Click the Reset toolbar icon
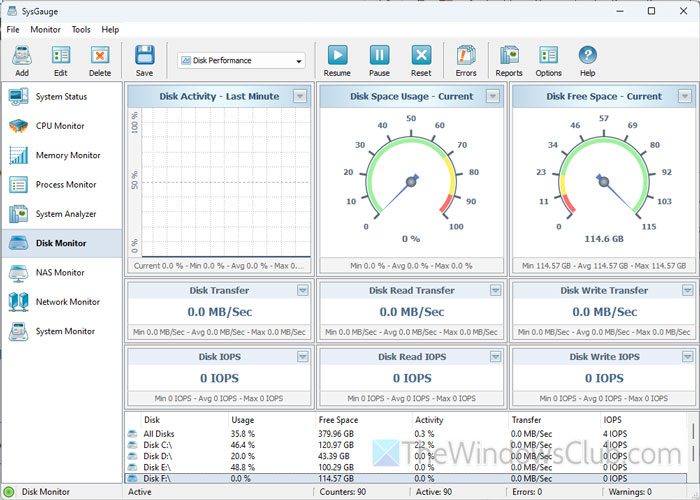This screenshot has width=700, height=500. tap(421, 55)
